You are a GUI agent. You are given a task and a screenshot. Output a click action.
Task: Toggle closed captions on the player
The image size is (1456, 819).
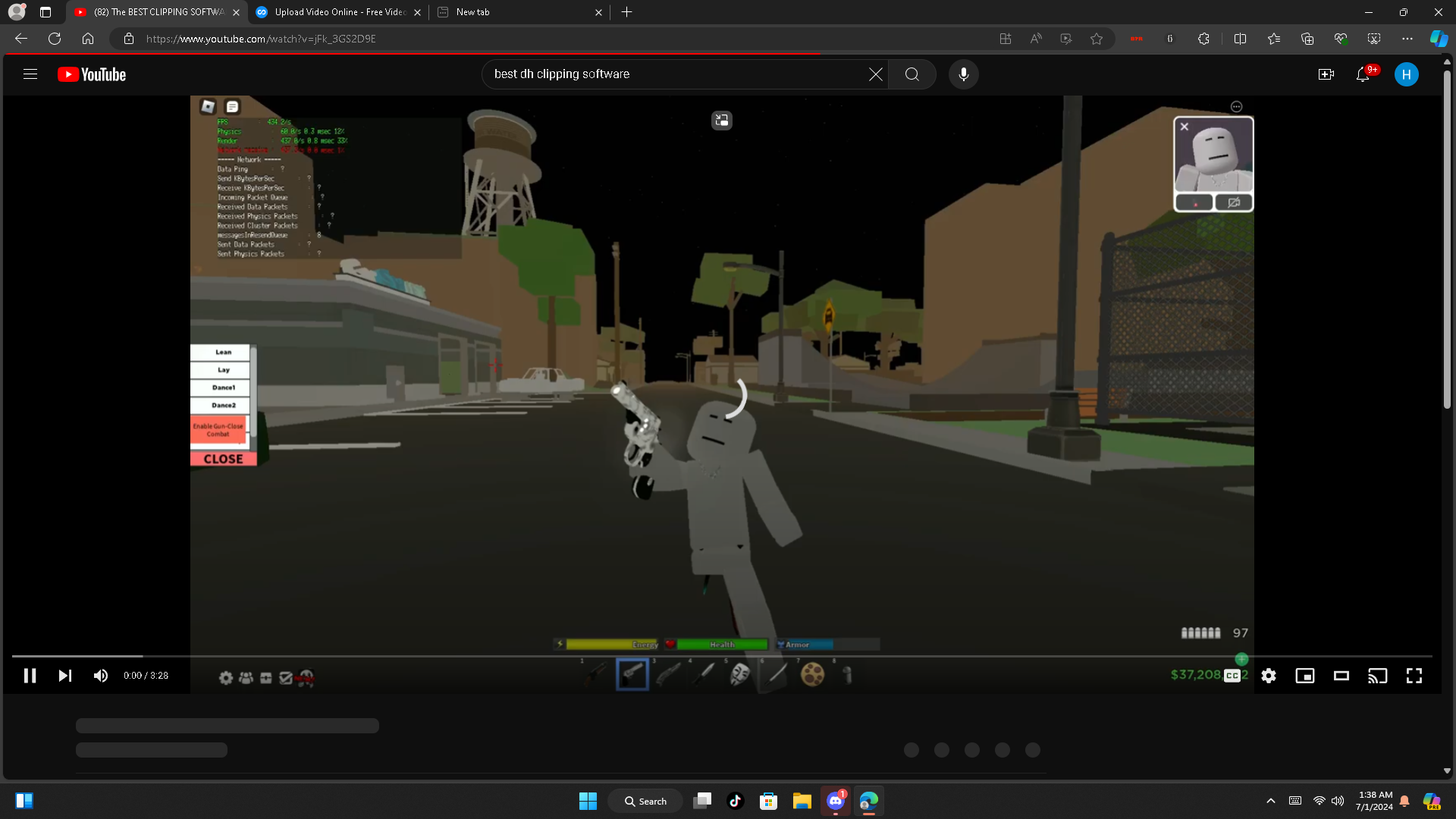point(1232,676)
